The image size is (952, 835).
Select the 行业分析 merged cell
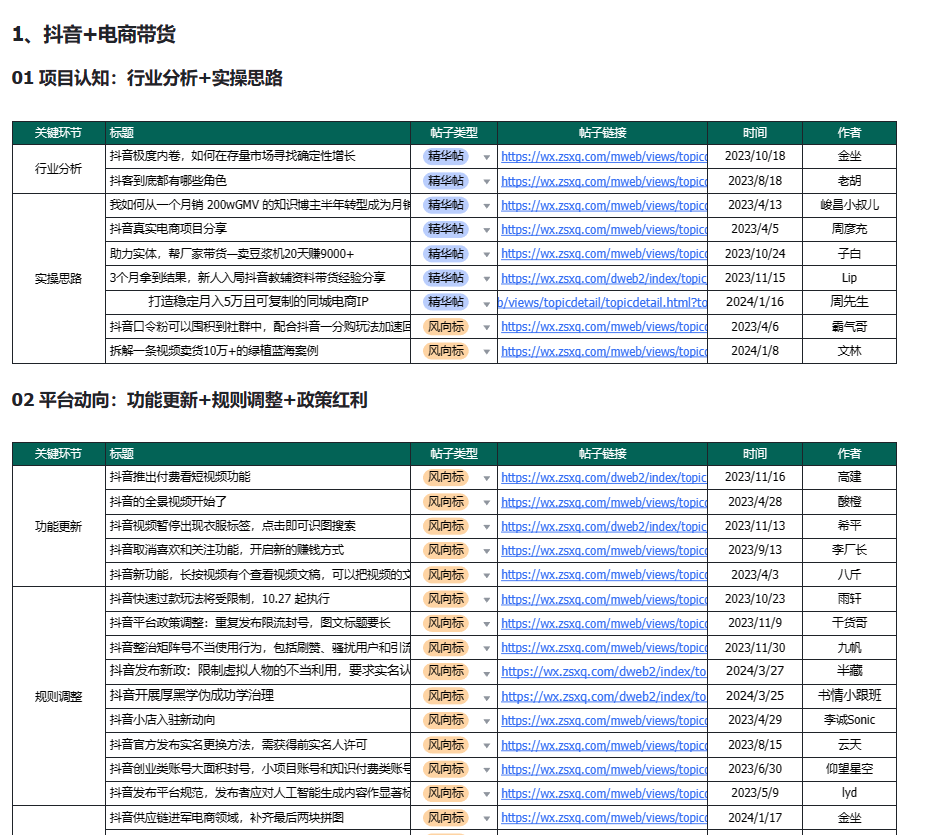coord(58,169)
